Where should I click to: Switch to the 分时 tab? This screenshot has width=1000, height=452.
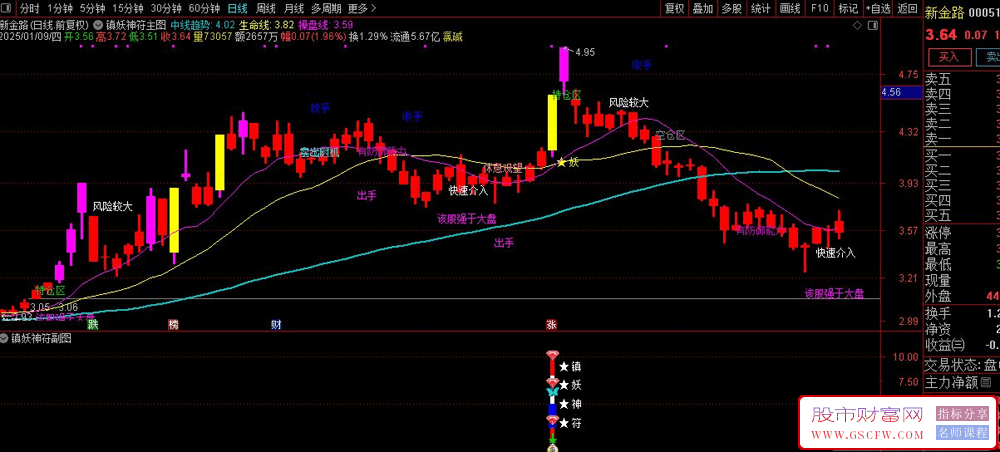[29, 9]
